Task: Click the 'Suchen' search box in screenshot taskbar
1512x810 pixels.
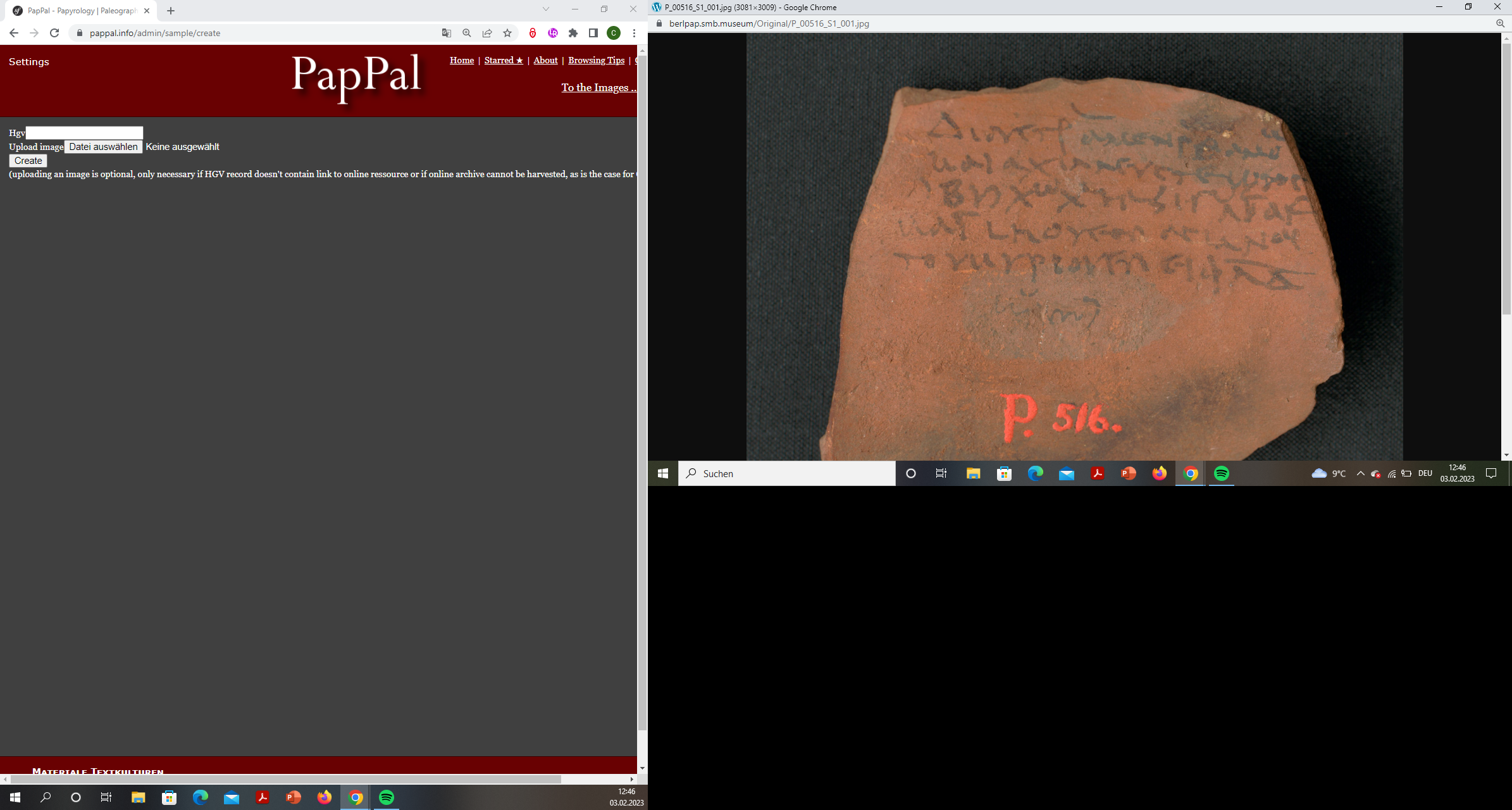Action: [786, 473]
